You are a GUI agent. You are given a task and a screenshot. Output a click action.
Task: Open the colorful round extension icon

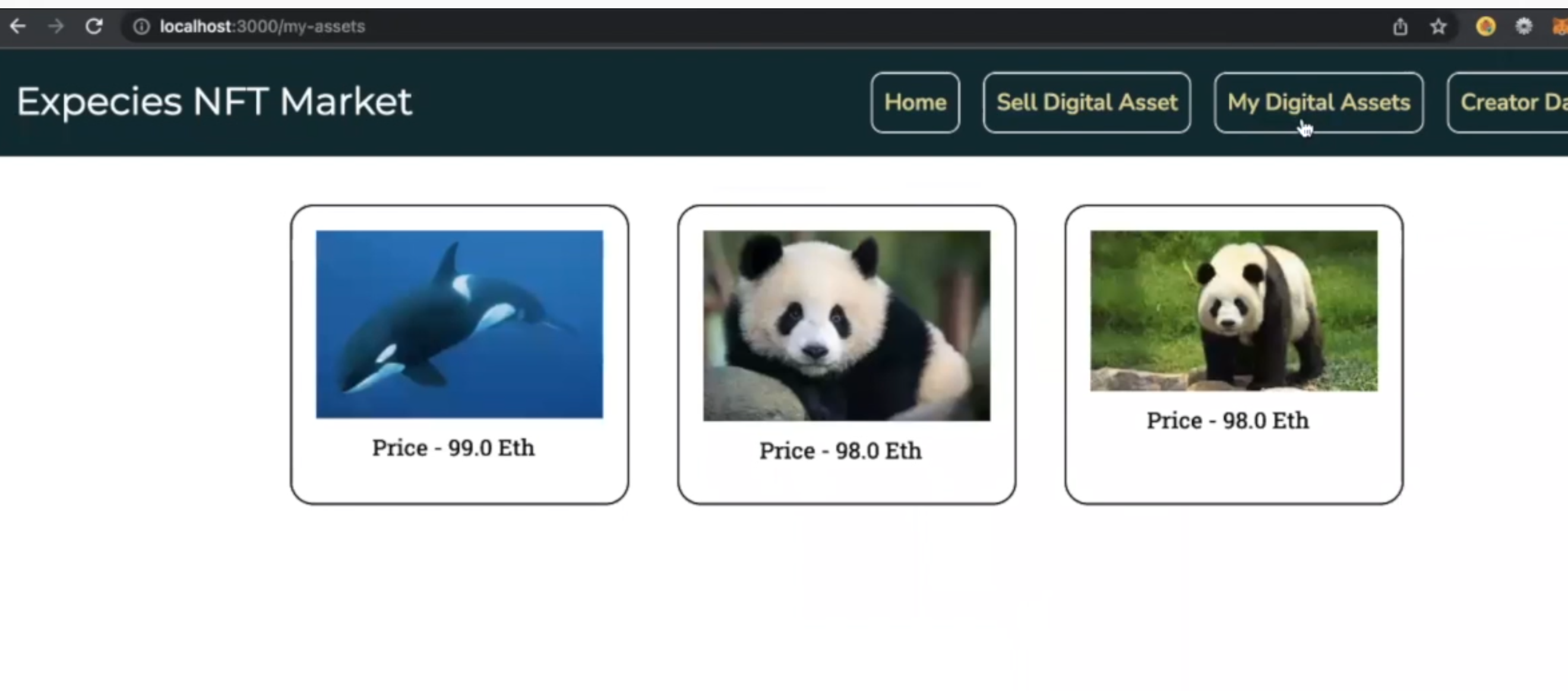[x=1485, y=27]
